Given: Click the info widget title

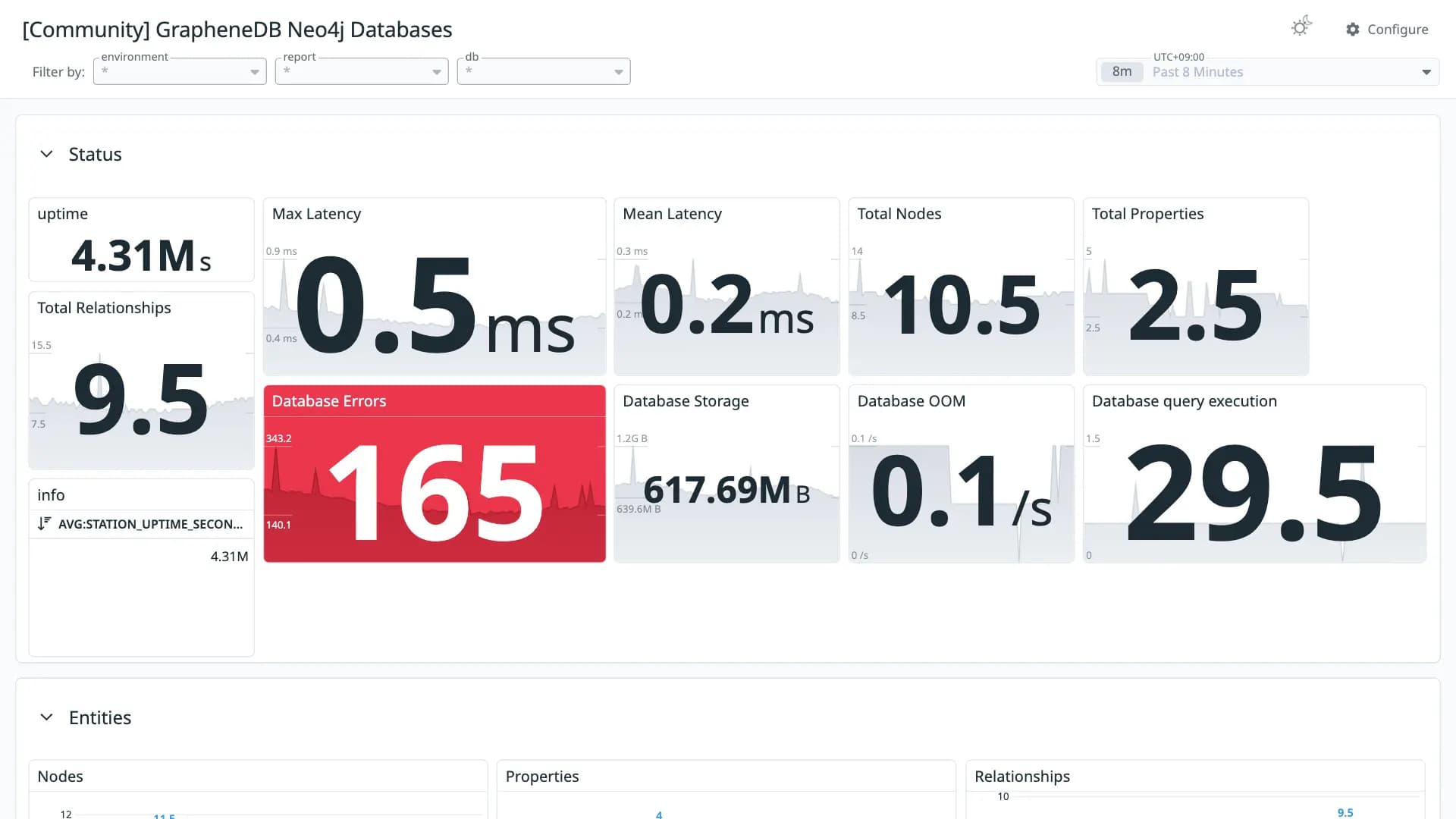Looking at the screenshot, I should (51, 495).
